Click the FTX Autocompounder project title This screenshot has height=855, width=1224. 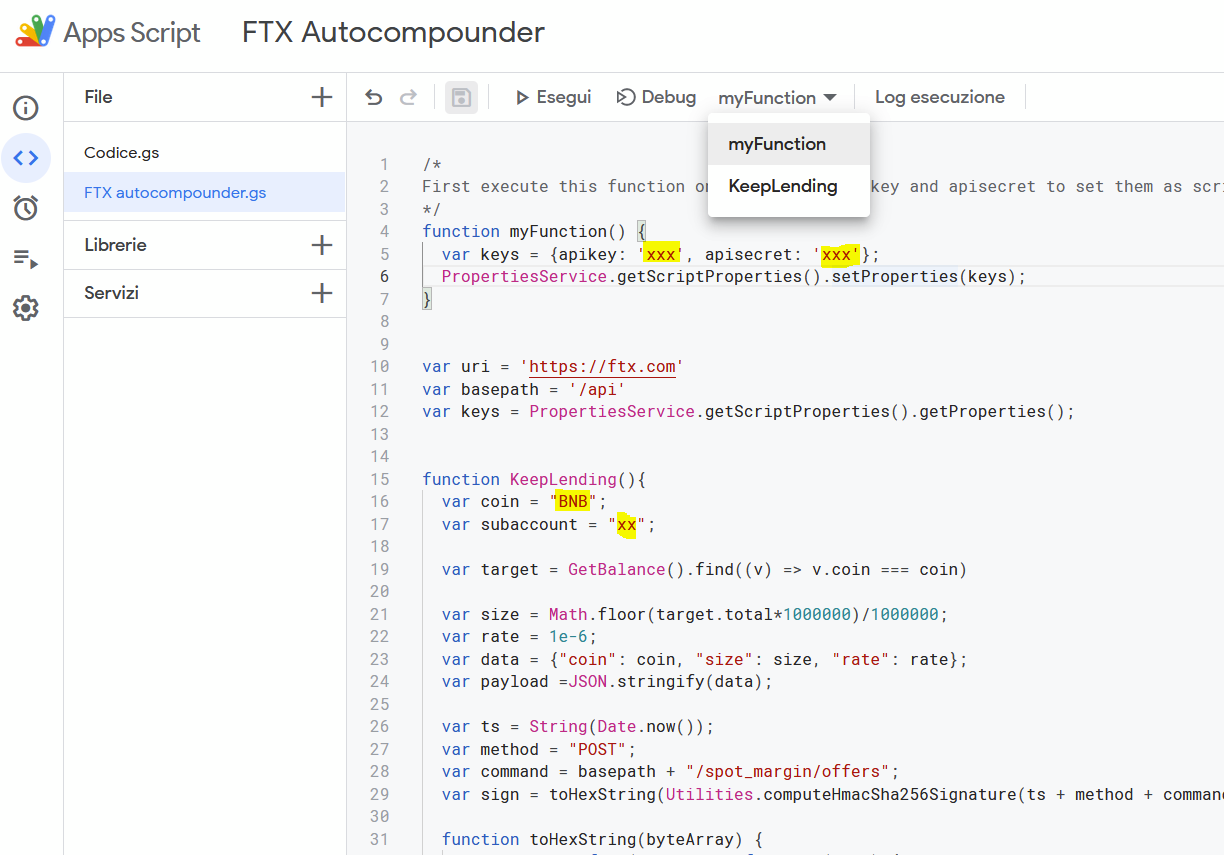(x=393, y=32)
